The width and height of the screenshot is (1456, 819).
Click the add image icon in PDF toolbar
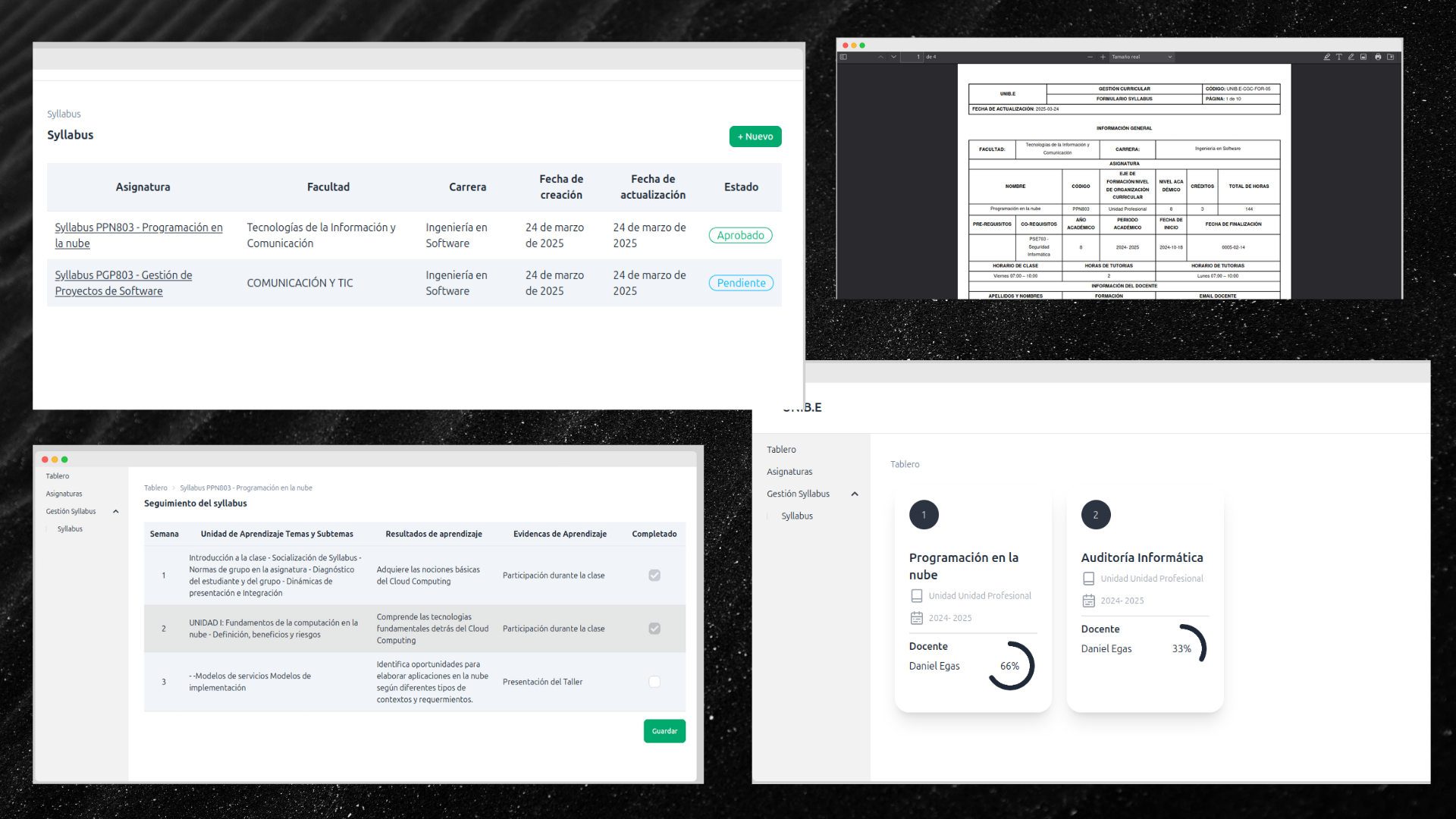coord(1363,57)
